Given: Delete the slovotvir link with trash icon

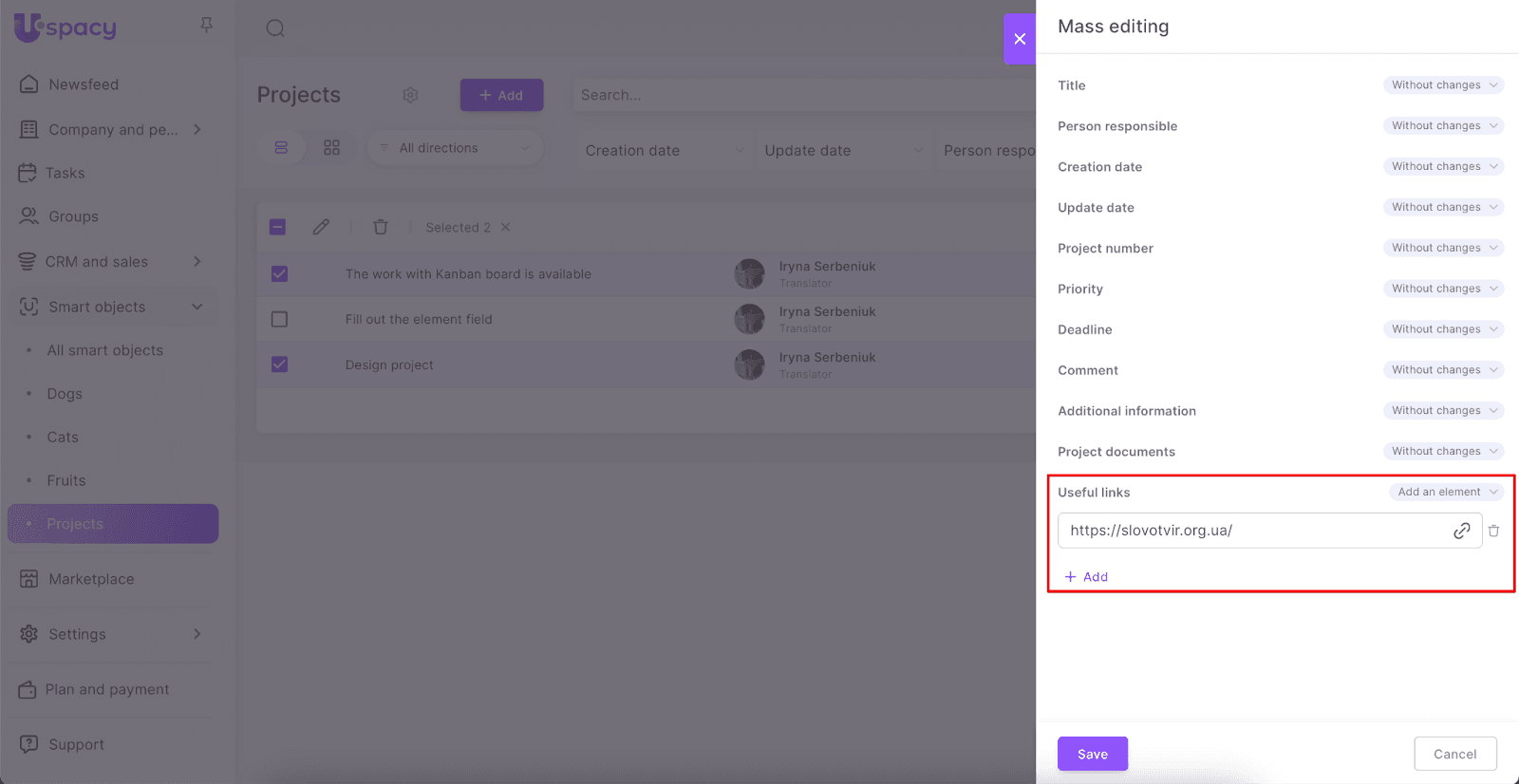Looking at the screenshot, I should coord(1493,531).
